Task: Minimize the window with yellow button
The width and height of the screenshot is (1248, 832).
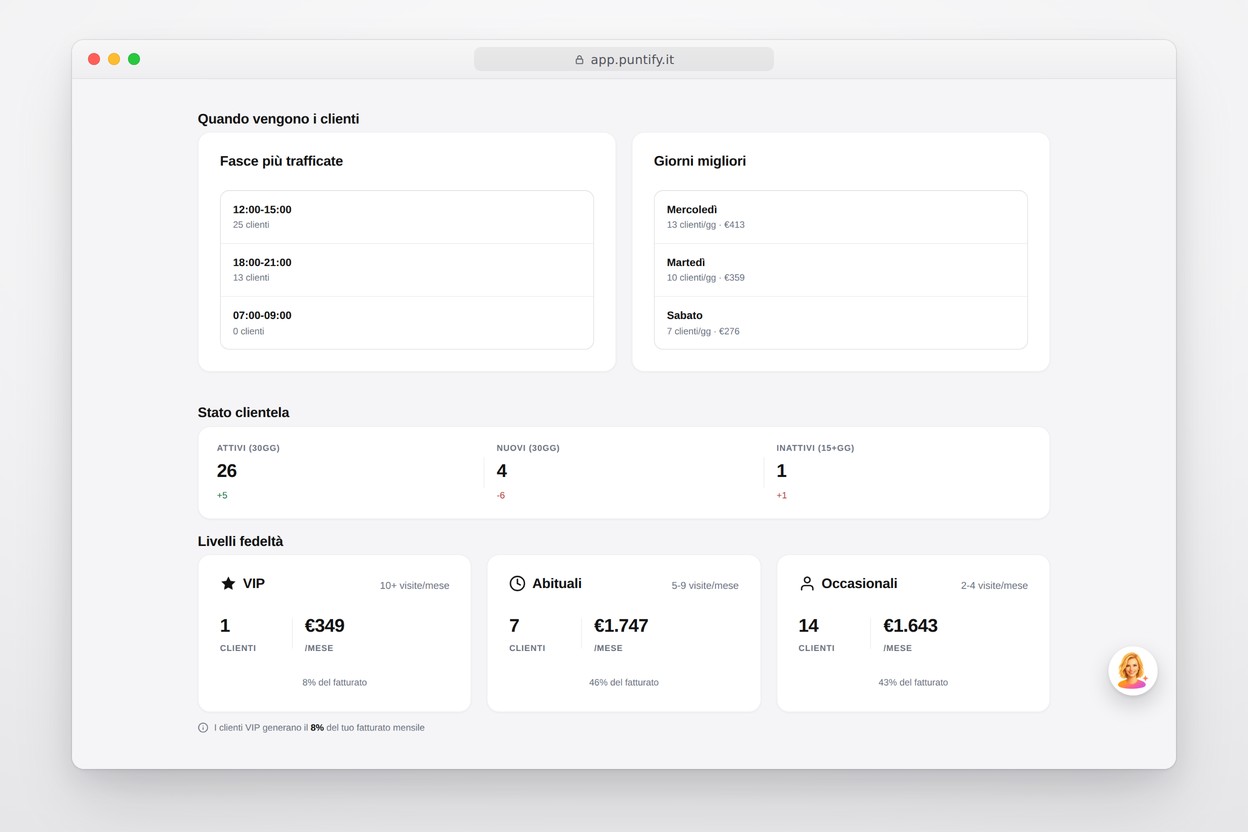Action: coord(114,59)
